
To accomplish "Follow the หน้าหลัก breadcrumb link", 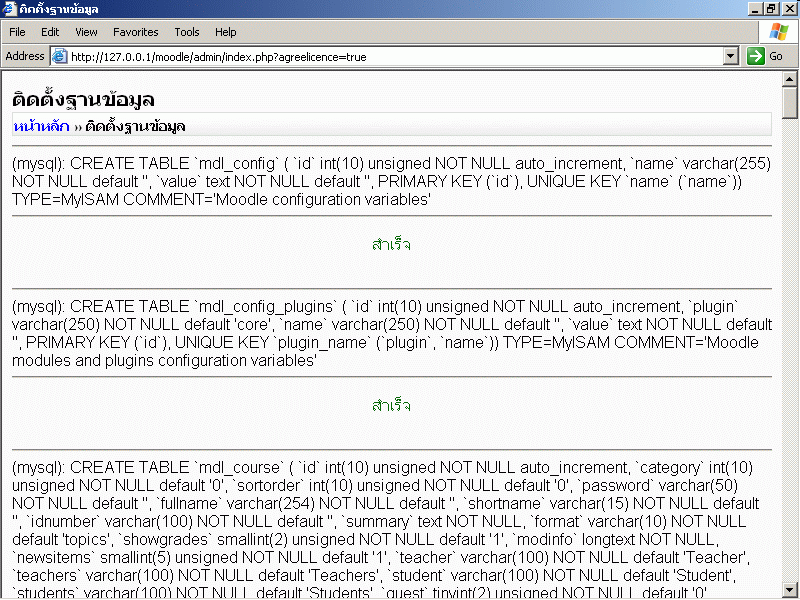I will (41, 126).
